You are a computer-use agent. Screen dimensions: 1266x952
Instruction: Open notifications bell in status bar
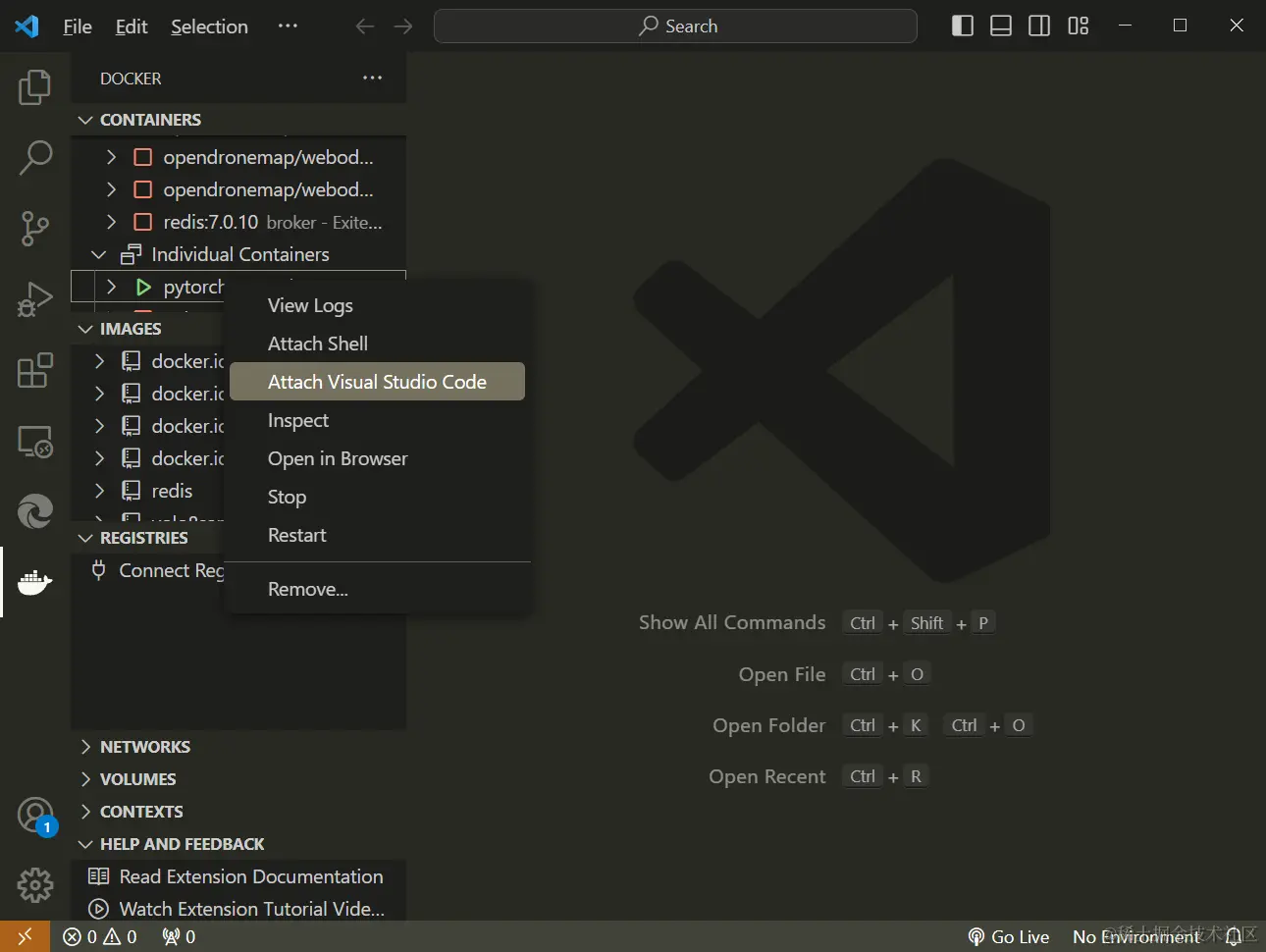pyautogui.click(x=1234, y=937)
